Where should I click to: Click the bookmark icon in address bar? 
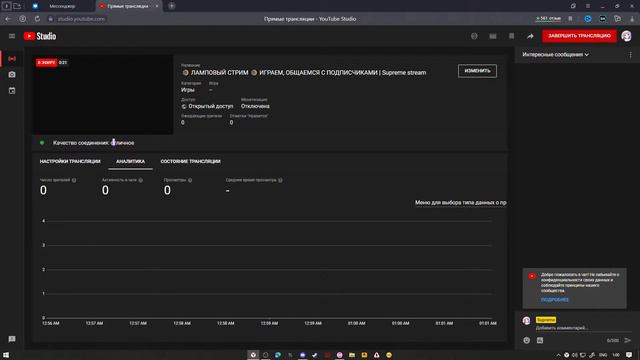[570, 19]
